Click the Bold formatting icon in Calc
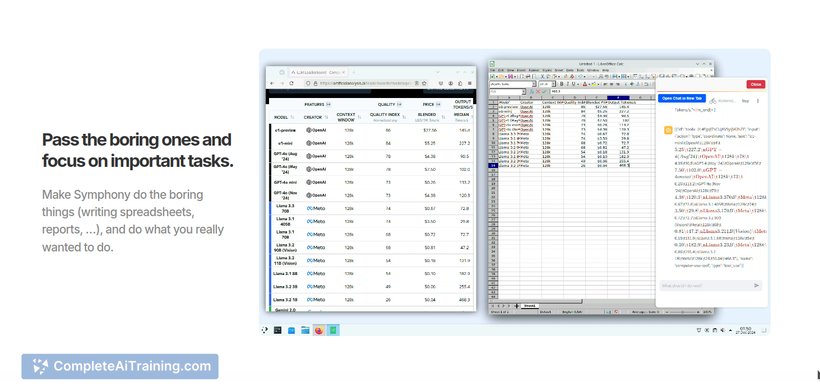 [561, 84]
